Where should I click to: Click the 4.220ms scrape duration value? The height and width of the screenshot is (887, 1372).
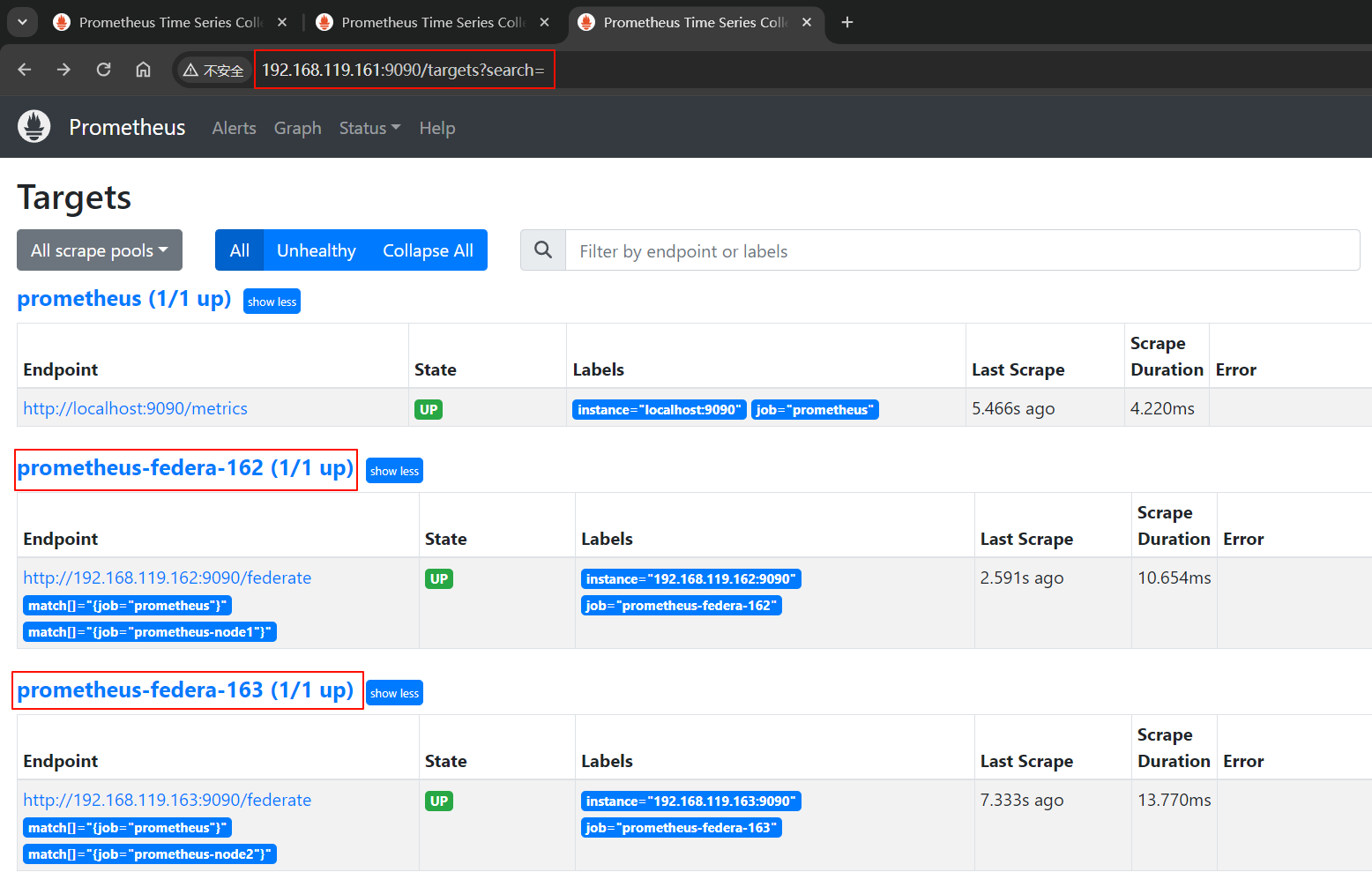click(x=1162, y=408)
